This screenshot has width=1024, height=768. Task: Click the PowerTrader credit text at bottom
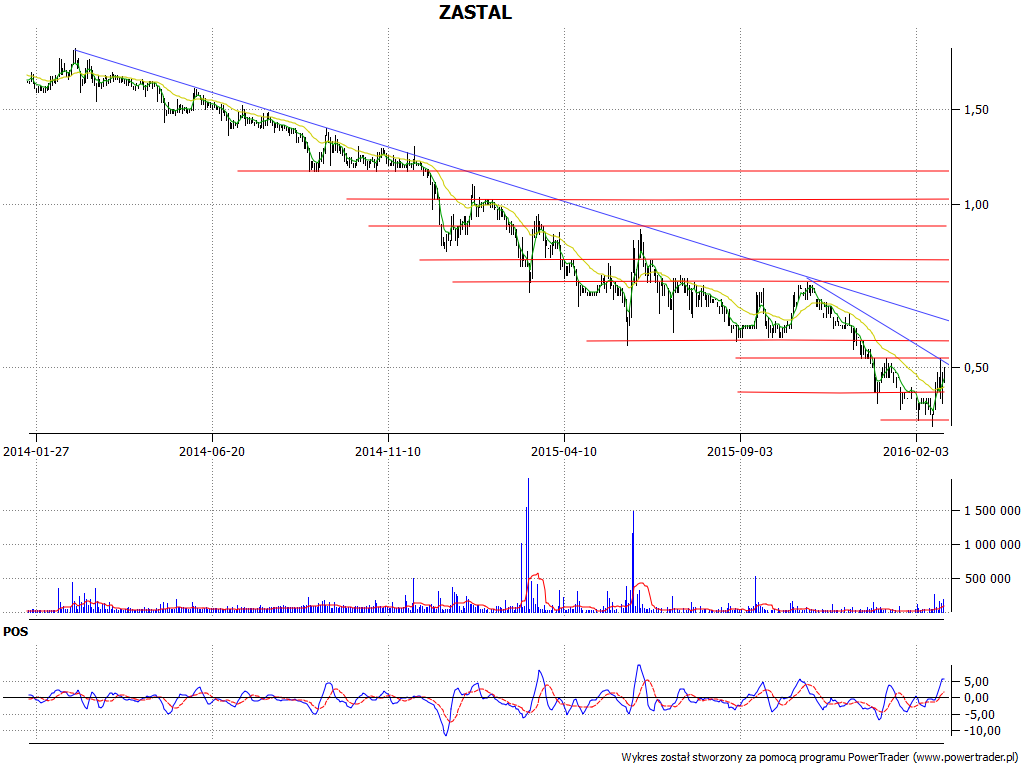click(821, 758)
